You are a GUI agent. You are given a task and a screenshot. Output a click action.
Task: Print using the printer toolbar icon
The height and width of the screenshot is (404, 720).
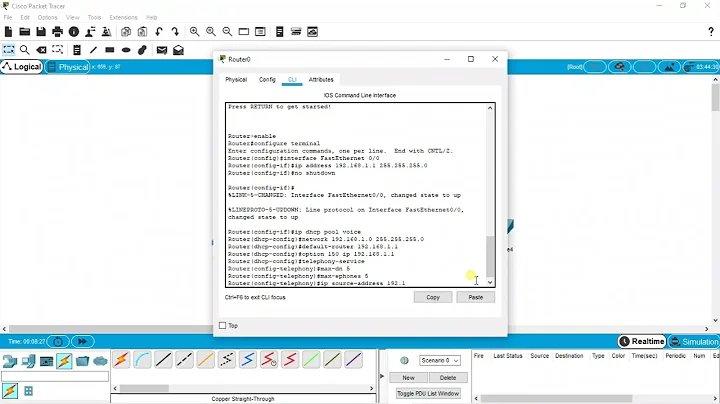click(57, 32)
